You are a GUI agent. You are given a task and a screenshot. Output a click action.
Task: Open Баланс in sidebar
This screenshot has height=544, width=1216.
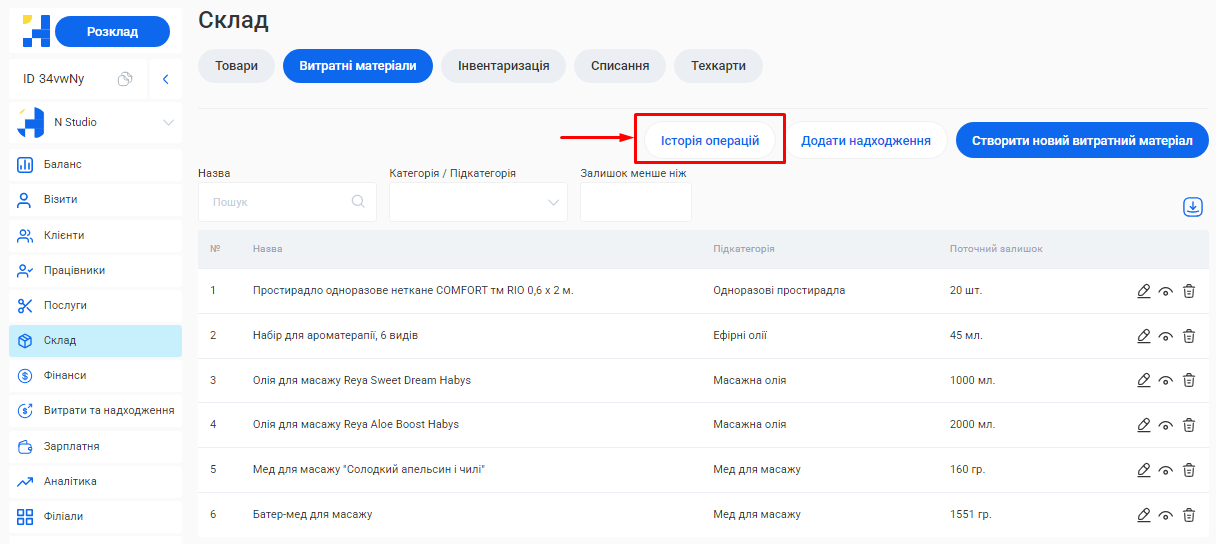[x=96, y=164]
